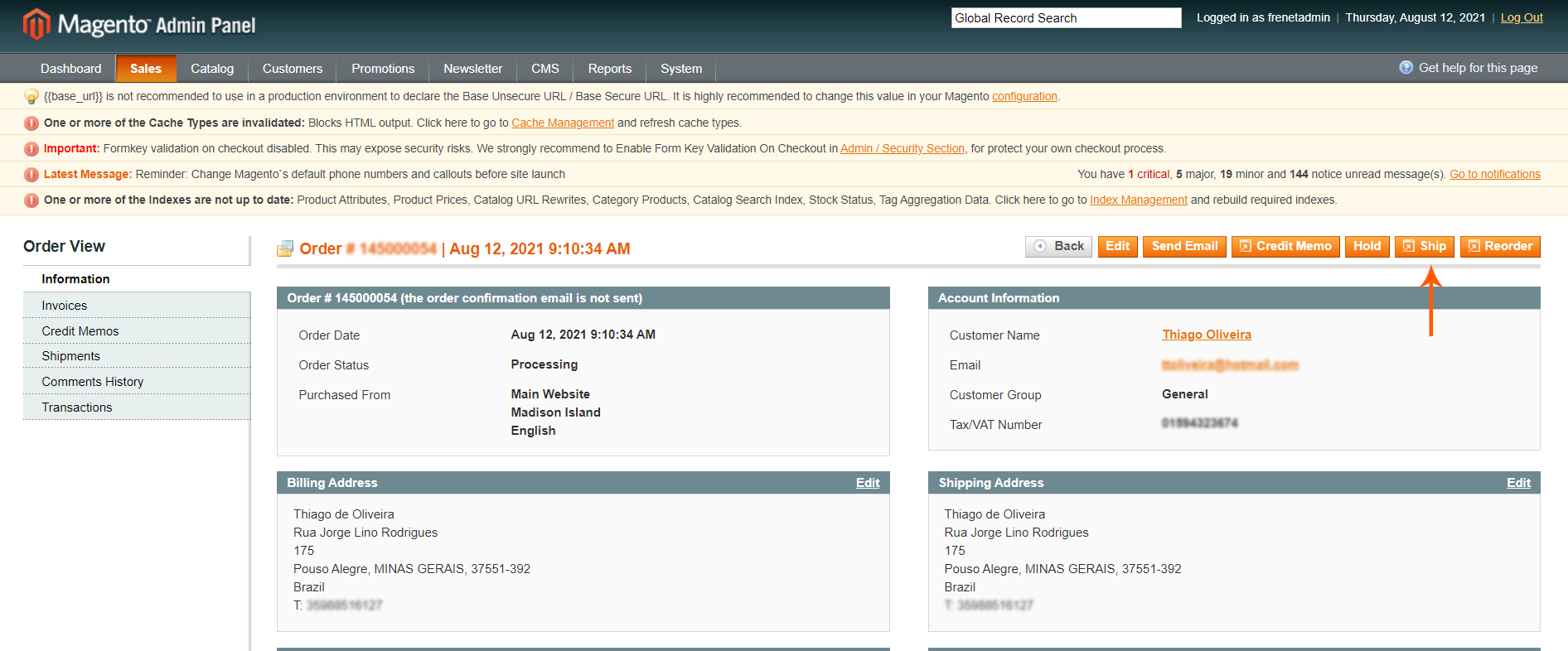Follow the Cache Management link

click(x=563, y=123)
